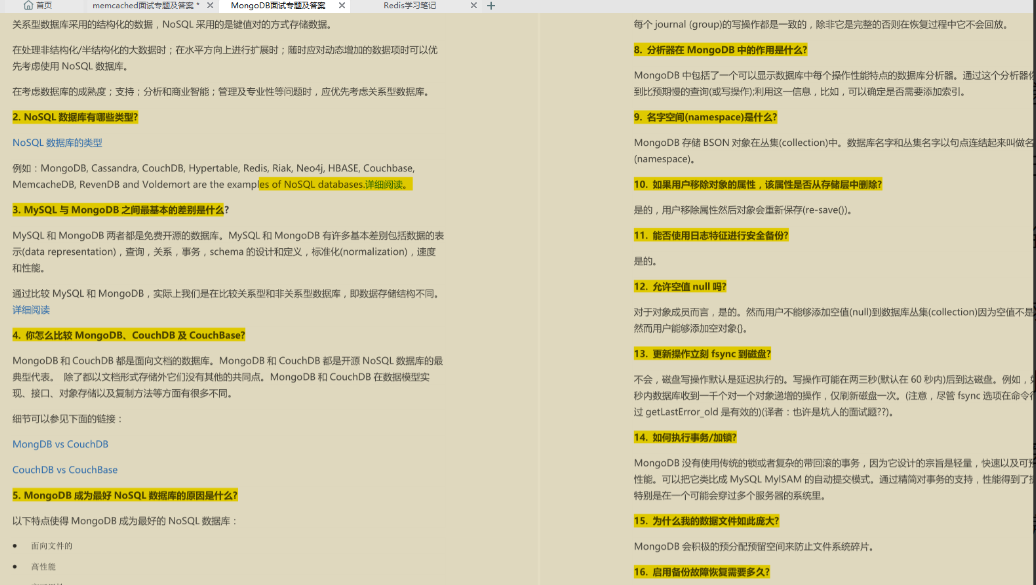This screenshot has height=585, width=1036.
Task: Close the memcached document tab
Action: 210,5
